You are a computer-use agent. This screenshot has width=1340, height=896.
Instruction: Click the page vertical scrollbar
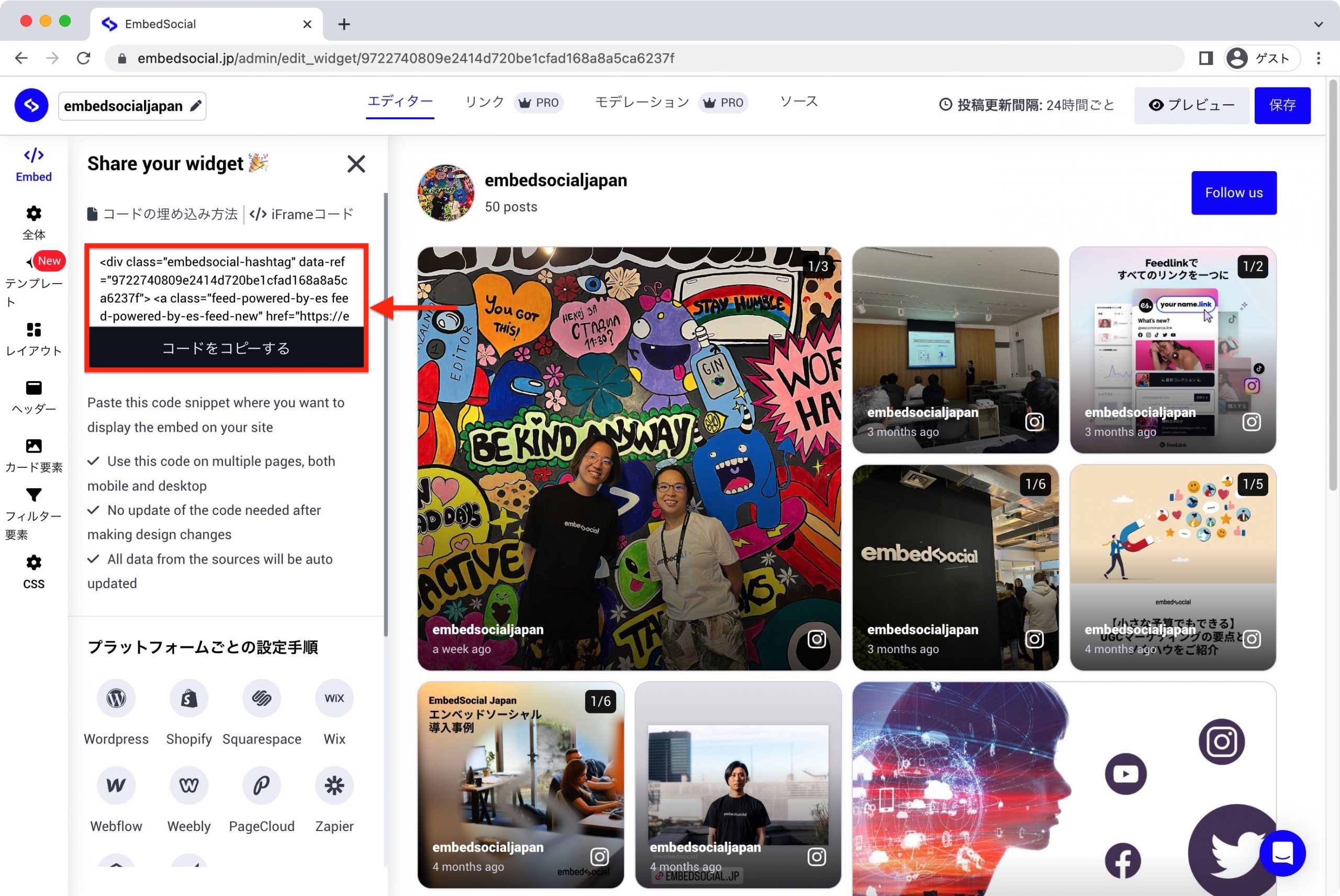click(1333, 286)
